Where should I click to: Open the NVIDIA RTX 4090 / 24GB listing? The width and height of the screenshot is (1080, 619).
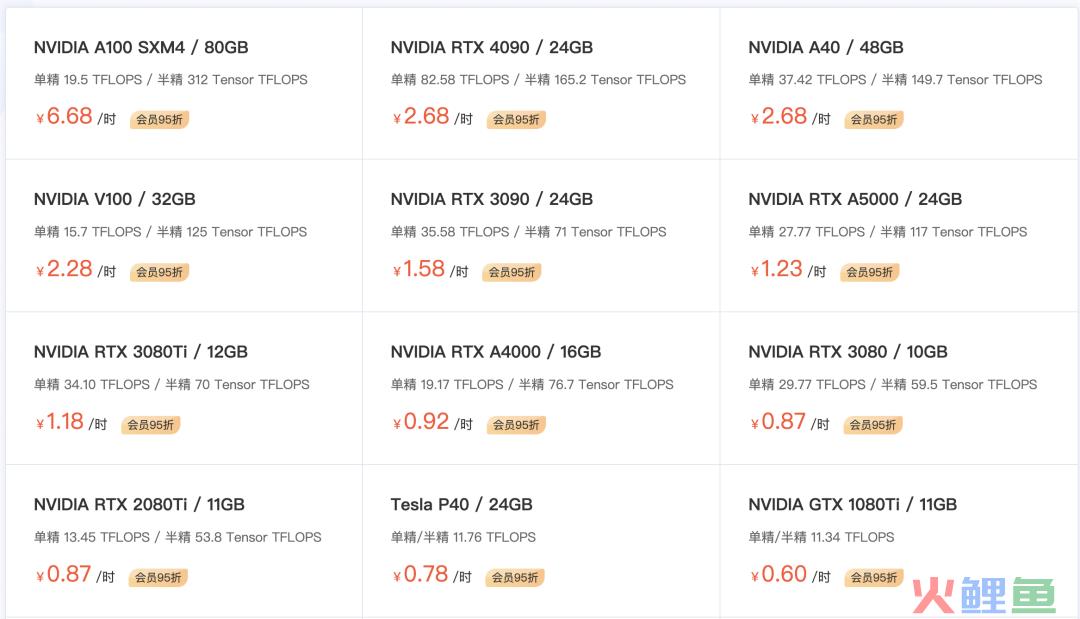click(x=541, y=83)
